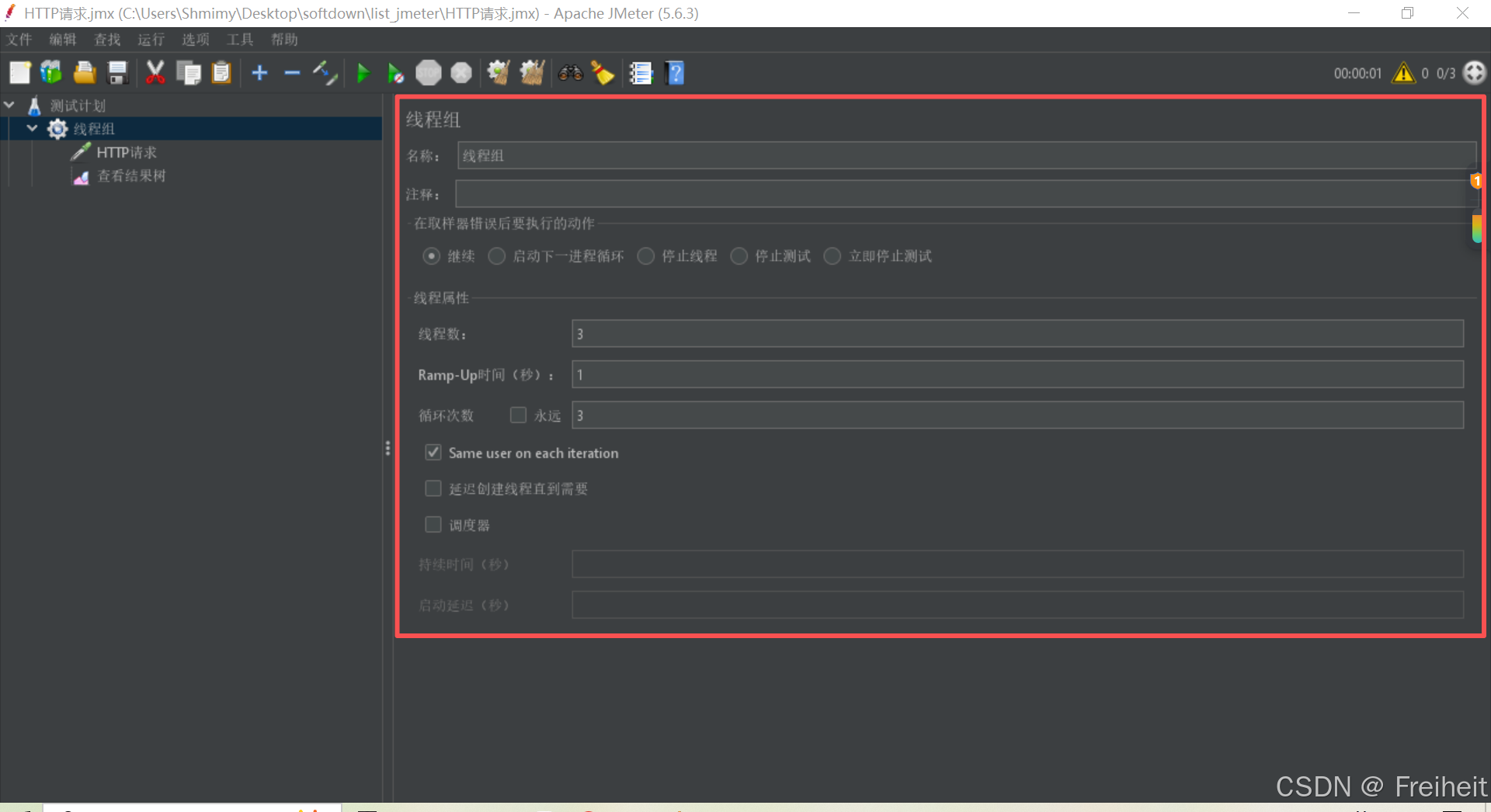Click the 00:00:01 elapsed time display
Viewport: 1491px width, 812px height.
click(x=1357, y=74)
